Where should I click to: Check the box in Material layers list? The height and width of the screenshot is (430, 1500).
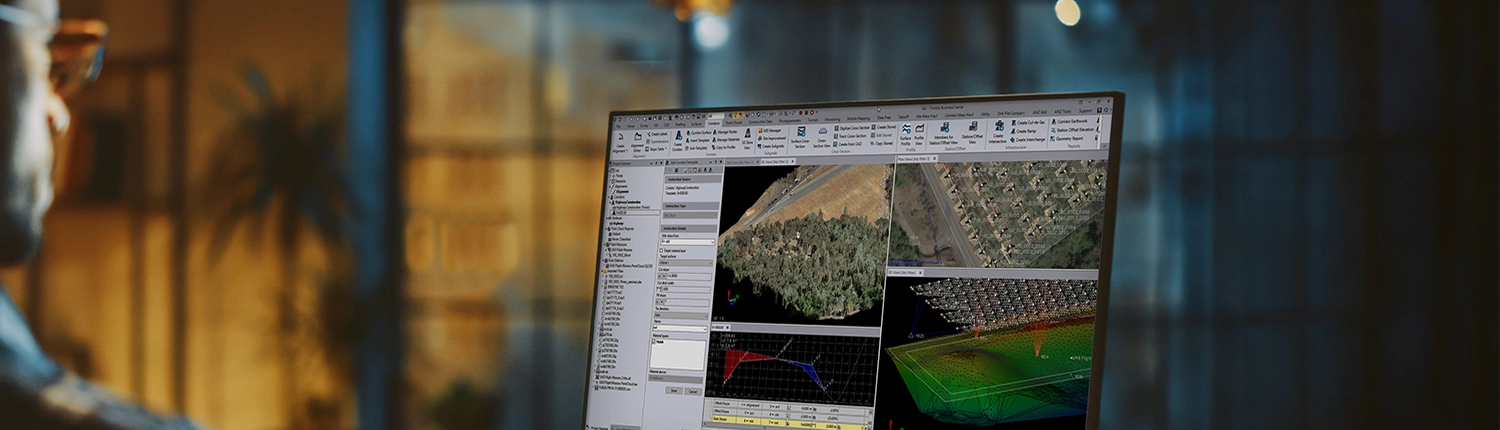(x=656, y=342)
